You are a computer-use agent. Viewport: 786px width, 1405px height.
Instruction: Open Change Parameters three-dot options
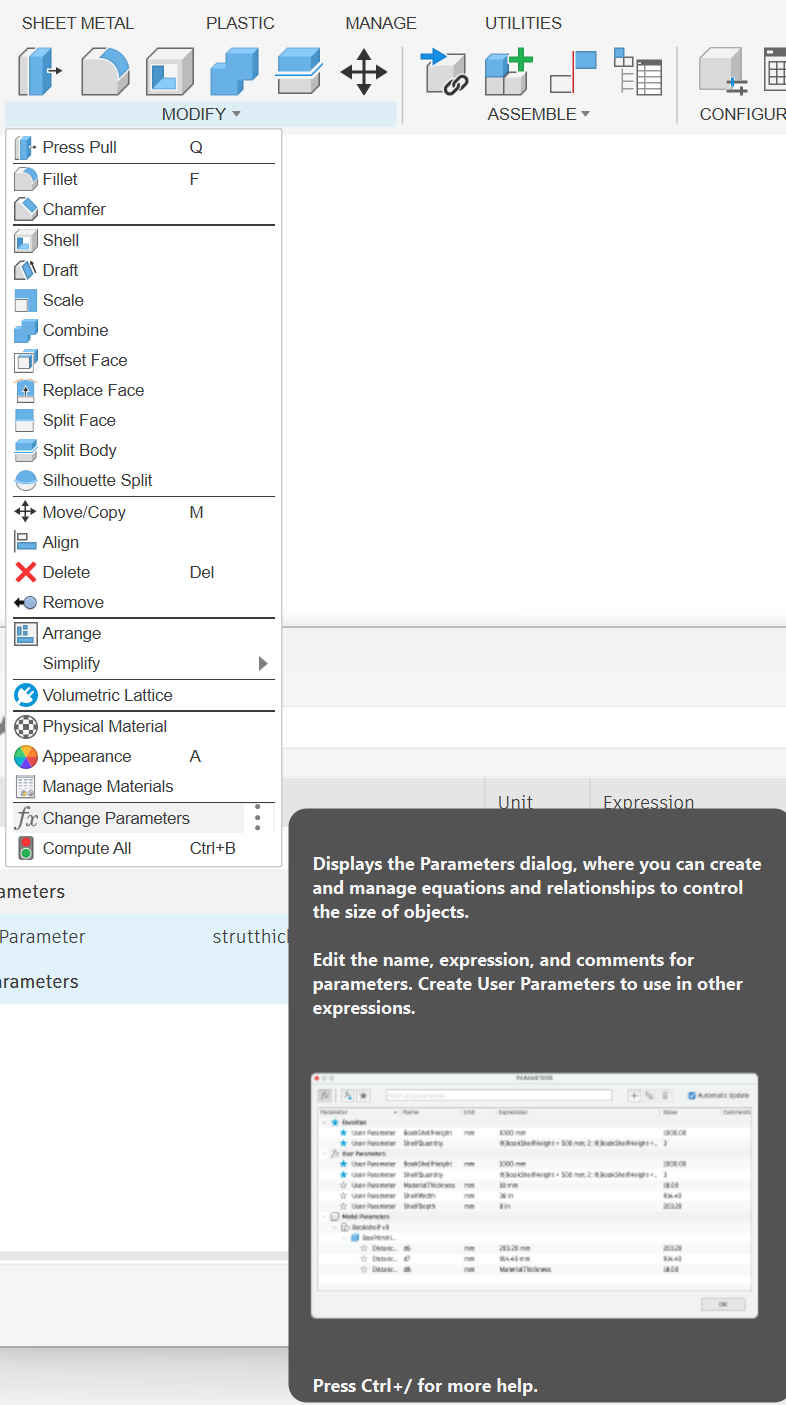pyautogui.click(x=258, y=818)
